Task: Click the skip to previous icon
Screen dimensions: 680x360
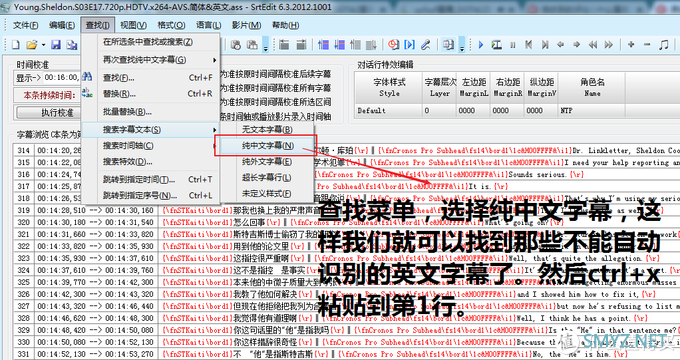Action: [x=529, y=44]
